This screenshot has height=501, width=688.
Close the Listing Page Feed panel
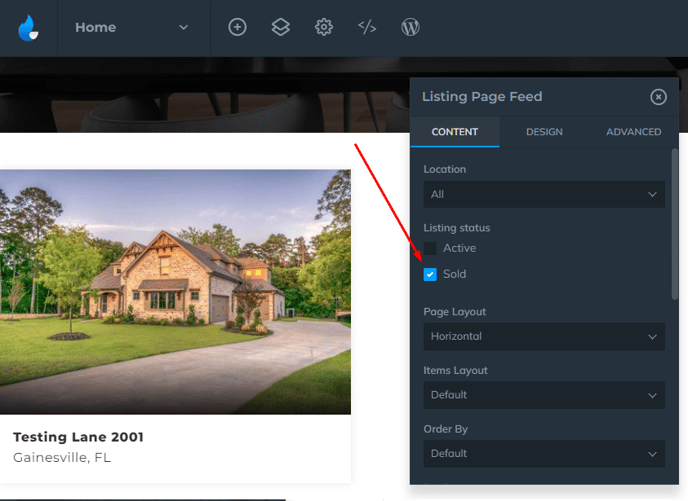pos(658,97)
